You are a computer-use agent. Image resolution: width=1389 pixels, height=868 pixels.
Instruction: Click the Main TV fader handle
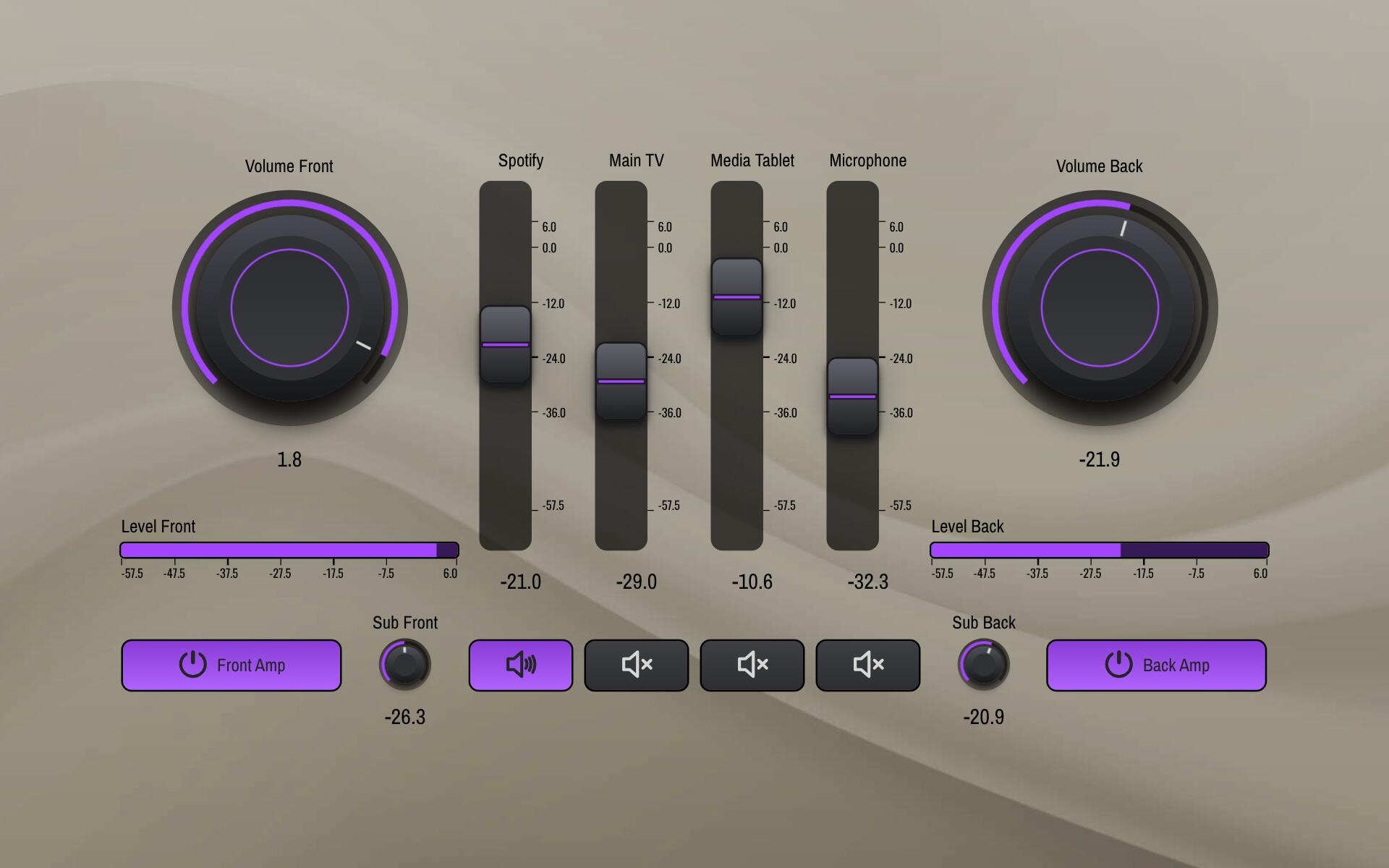[621, 381]
